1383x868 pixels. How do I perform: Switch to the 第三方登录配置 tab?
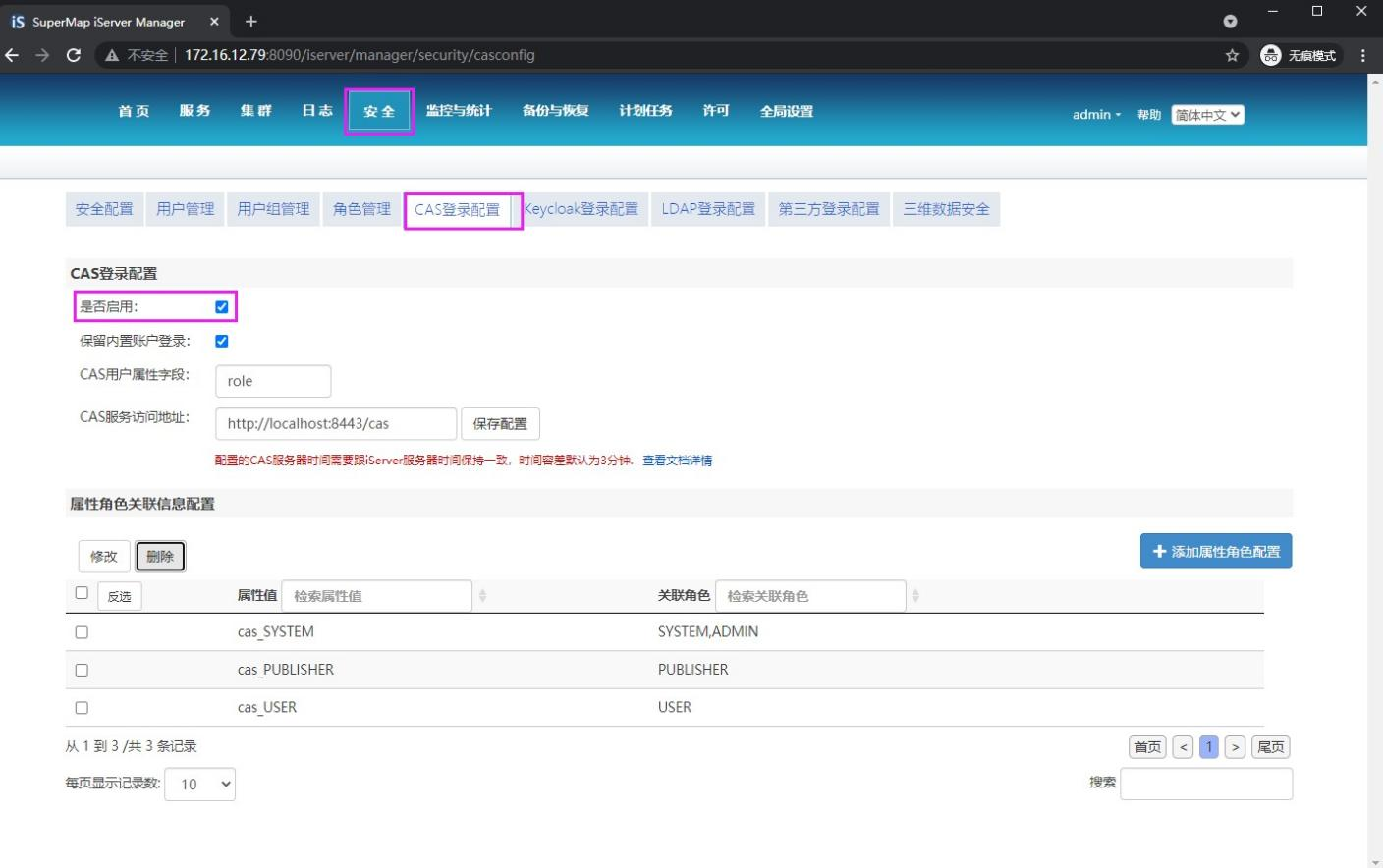[x=829, y=209]
